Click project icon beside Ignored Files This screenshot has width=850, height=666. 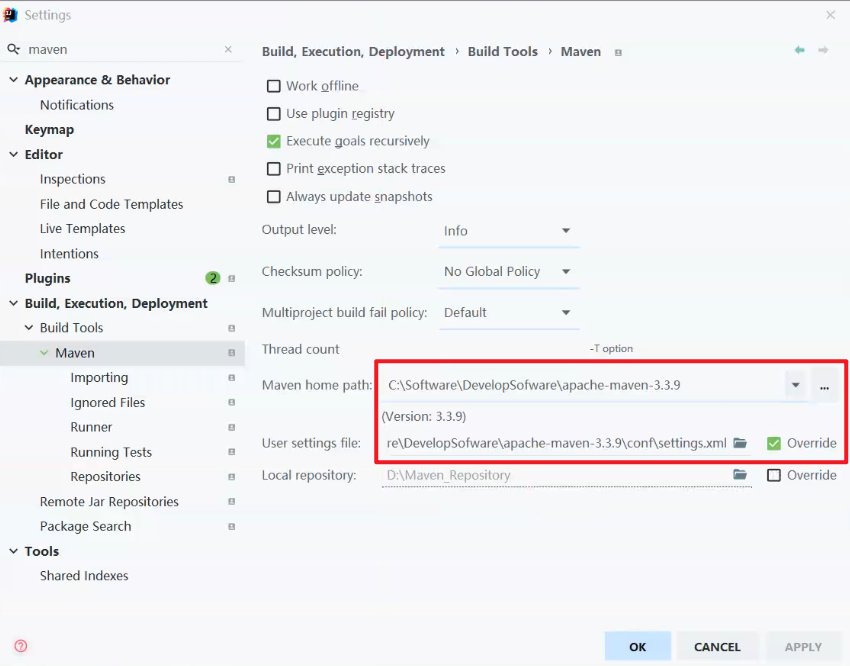tap(231, 403)
